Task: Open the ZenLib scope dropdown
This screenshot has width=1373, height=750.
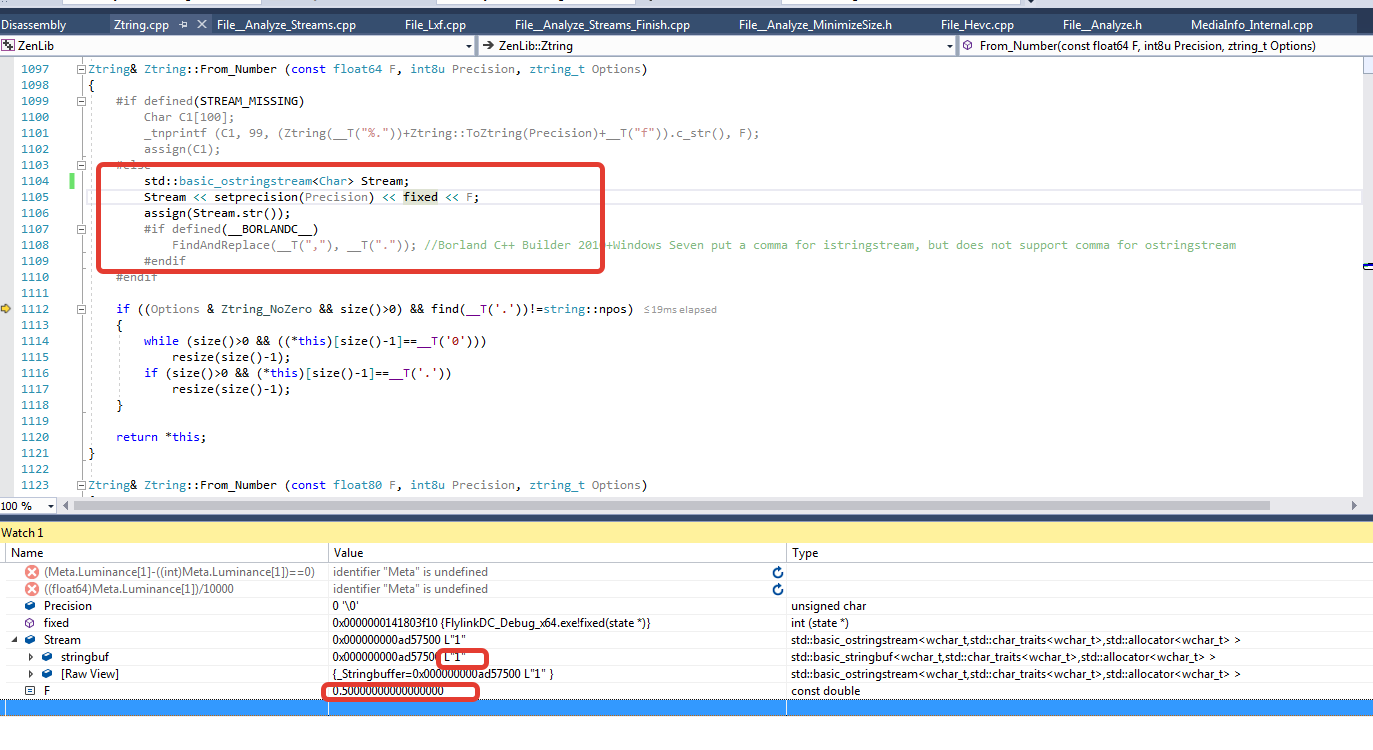Action: (469, 45)
